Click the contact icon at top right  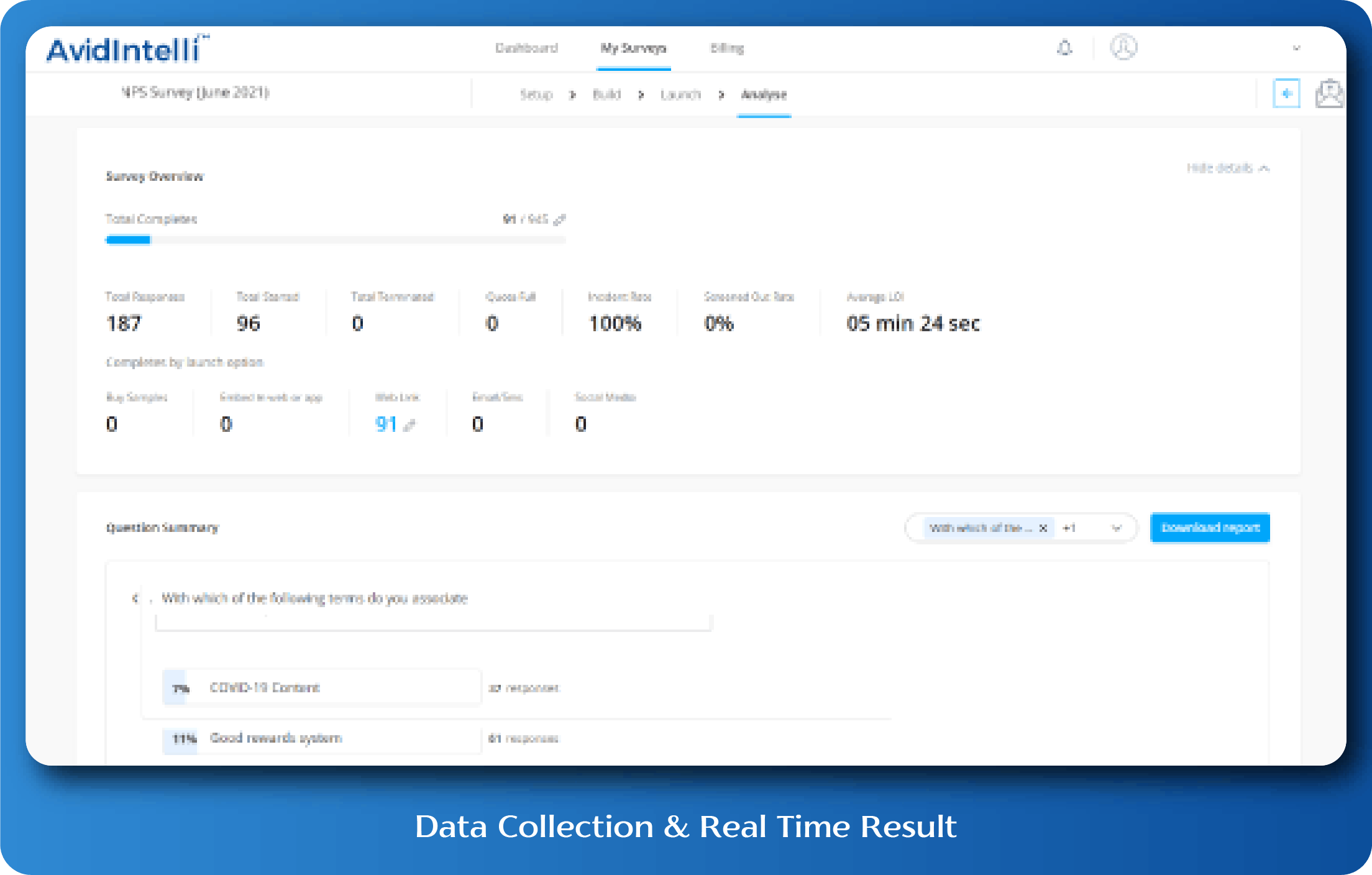(x=1329, y=94)
